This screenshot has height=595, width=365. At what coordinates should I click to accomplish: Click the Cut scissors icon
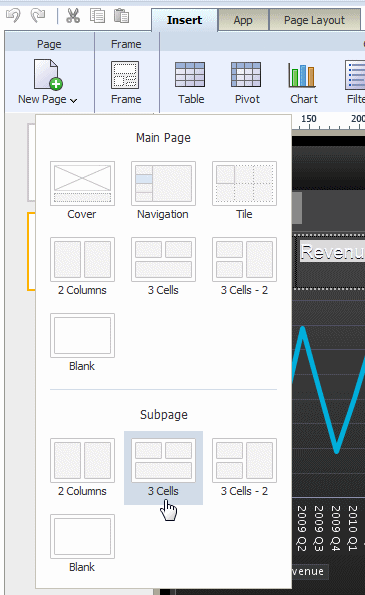(x=73, y=16)
